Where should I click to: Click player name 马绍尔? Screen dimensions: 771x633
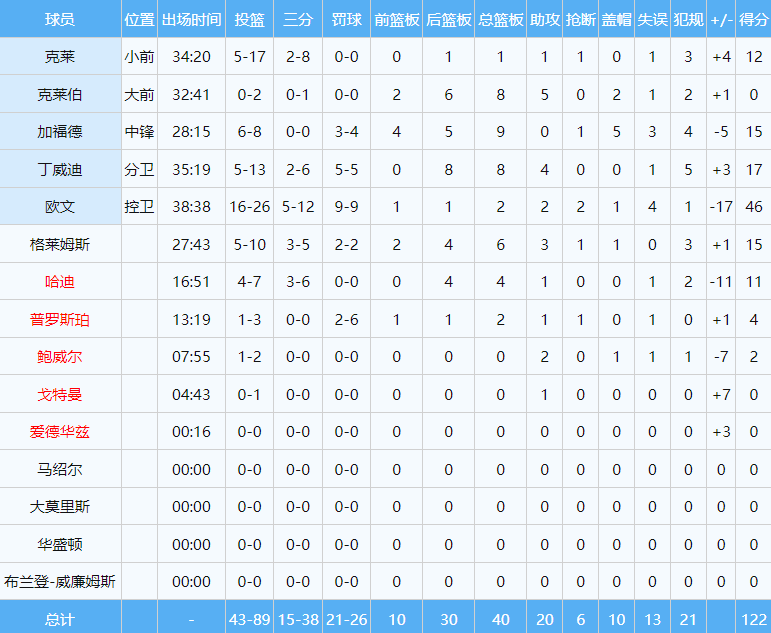click(60, 470)
